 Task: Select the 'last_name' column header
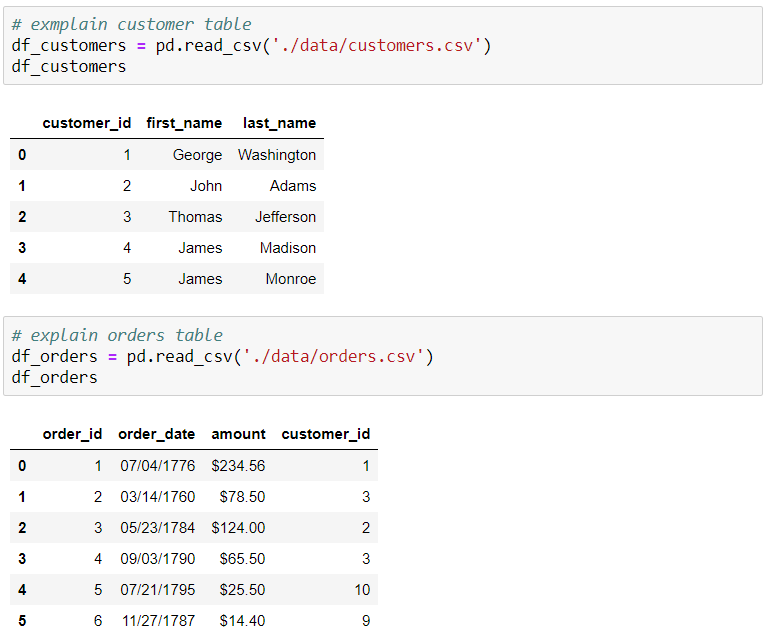click(x=279, y=123)
